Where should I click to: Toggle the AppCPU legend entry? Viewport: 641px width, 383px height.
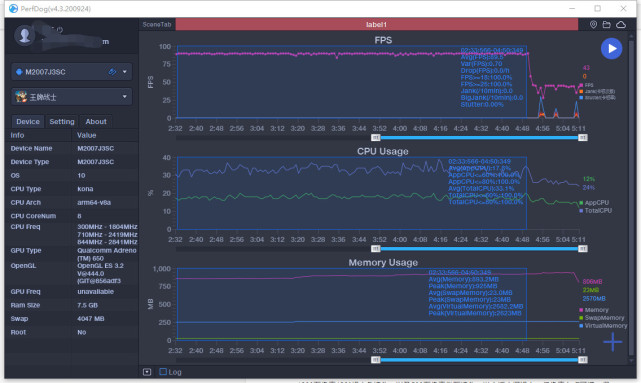click(x=594, y=202)
